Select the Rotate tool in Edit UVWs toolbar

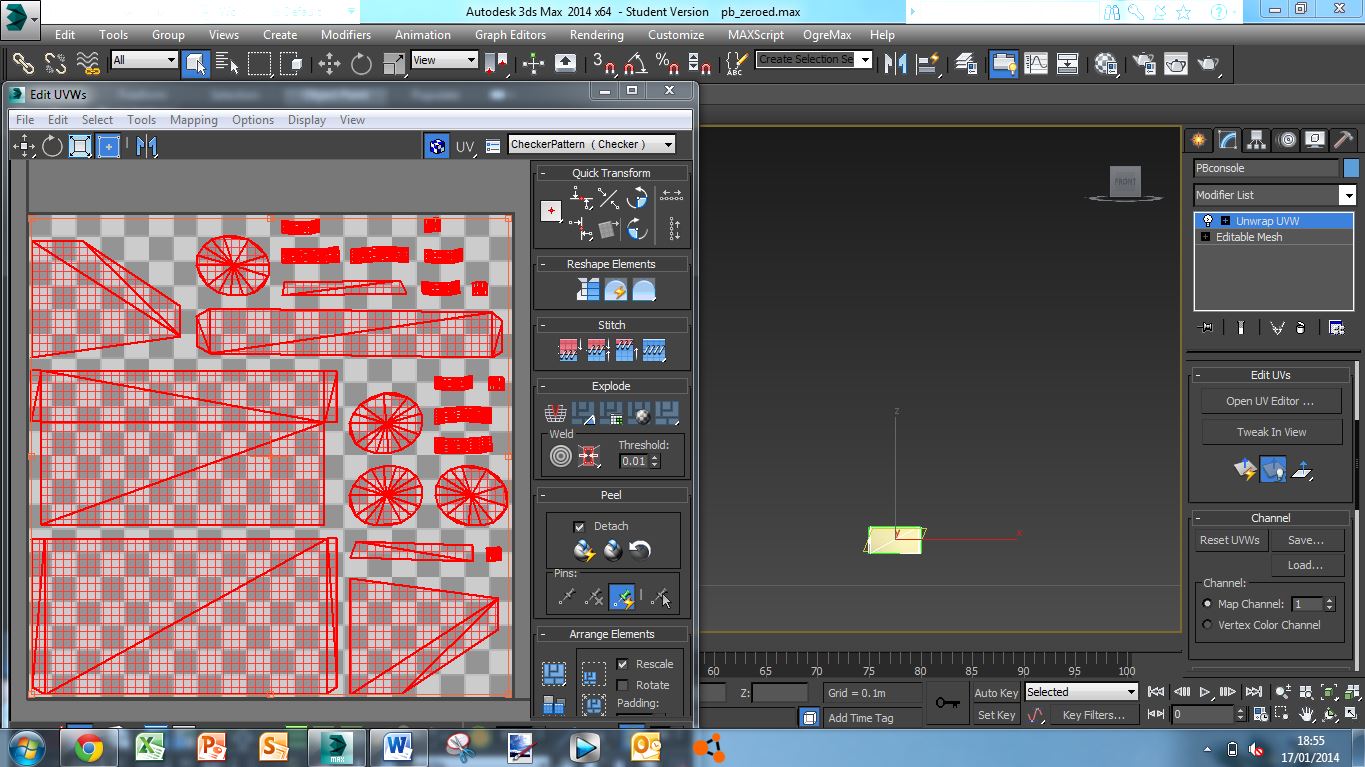click(x=52, y=146)
